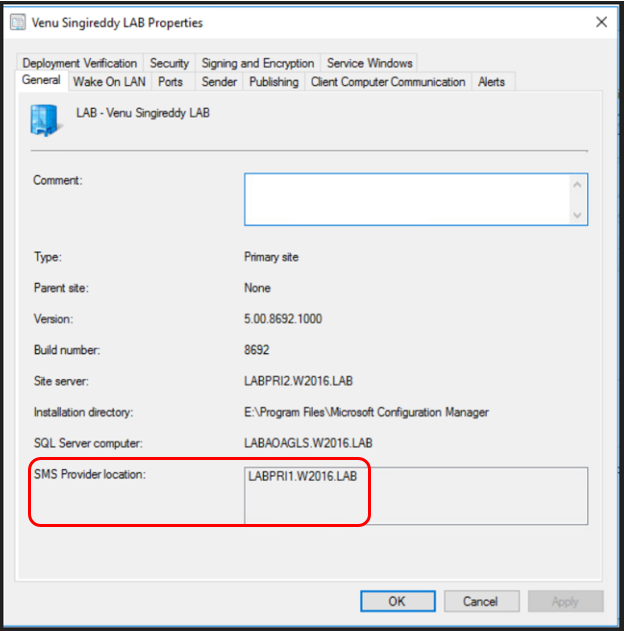Click SQL Server value LABAOAGLS.W2016.LAB
Screen dimensions: 624x631
click(x=308, y=443)
